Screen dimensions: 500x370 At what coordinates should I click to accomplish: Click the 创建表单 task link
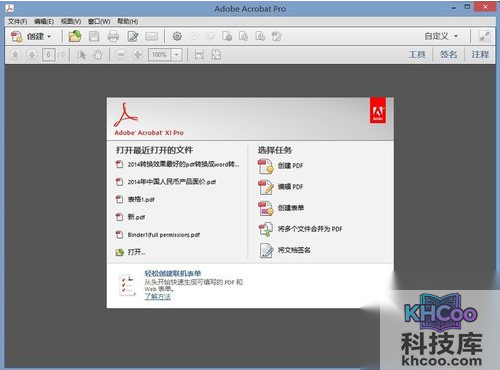pos(291,208)
